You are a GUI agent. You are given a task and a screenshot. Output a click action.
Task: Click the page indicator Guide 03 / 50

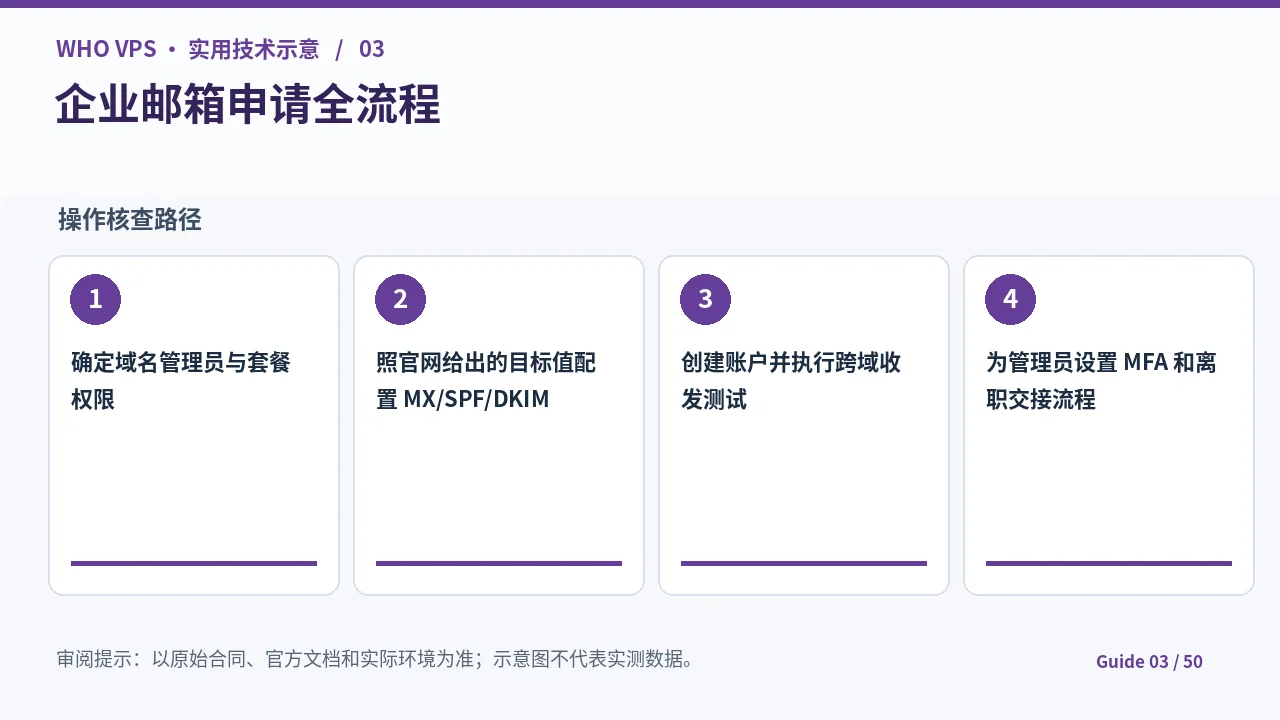1149,661
